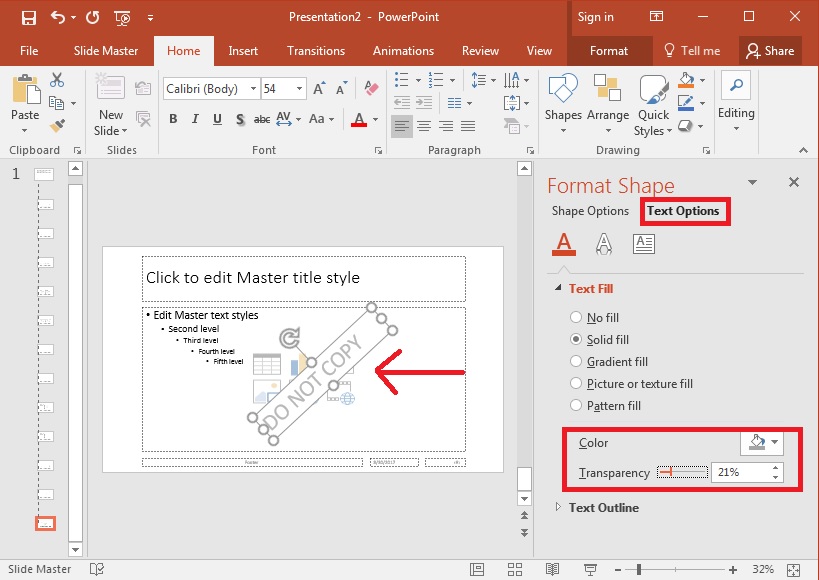Screen dimensions: 819x580
Task: Select the Textbox icon in Format Shape pane
Action: (643, 243)
